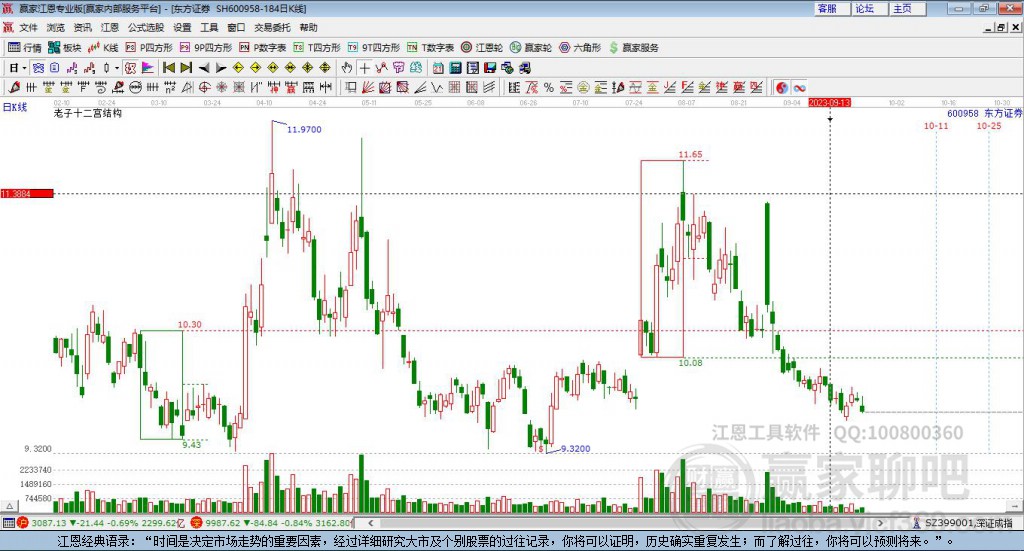Expand the bottom-left panel up arrow
This screenshot has width=1024, height=551.
click(10, 506)
